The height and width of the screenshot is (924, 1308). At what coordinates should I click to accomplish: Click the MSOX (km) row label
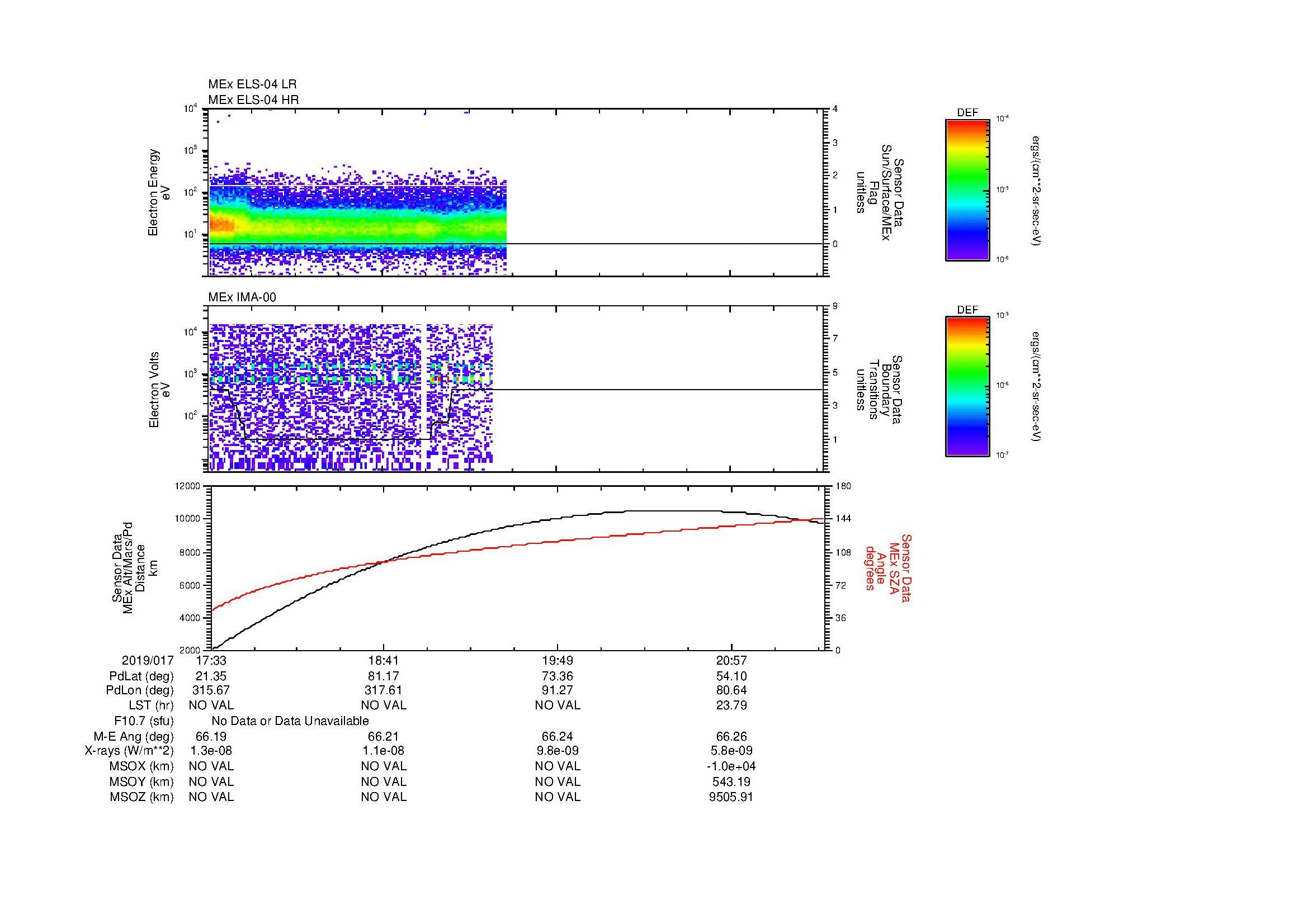[x=141, y=766]
